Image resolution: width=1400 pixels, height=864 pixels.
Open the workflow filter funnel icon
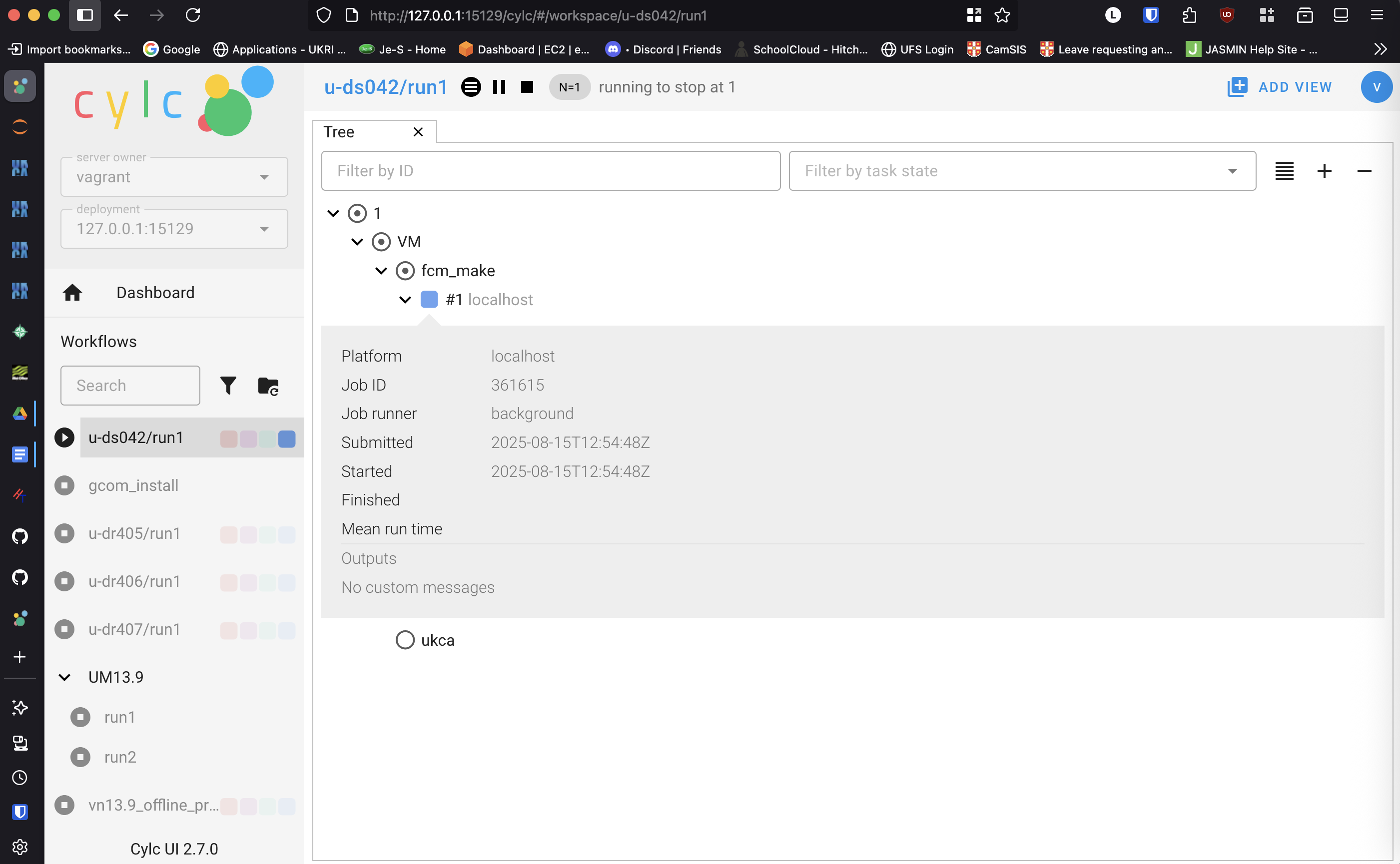[228, 386]
